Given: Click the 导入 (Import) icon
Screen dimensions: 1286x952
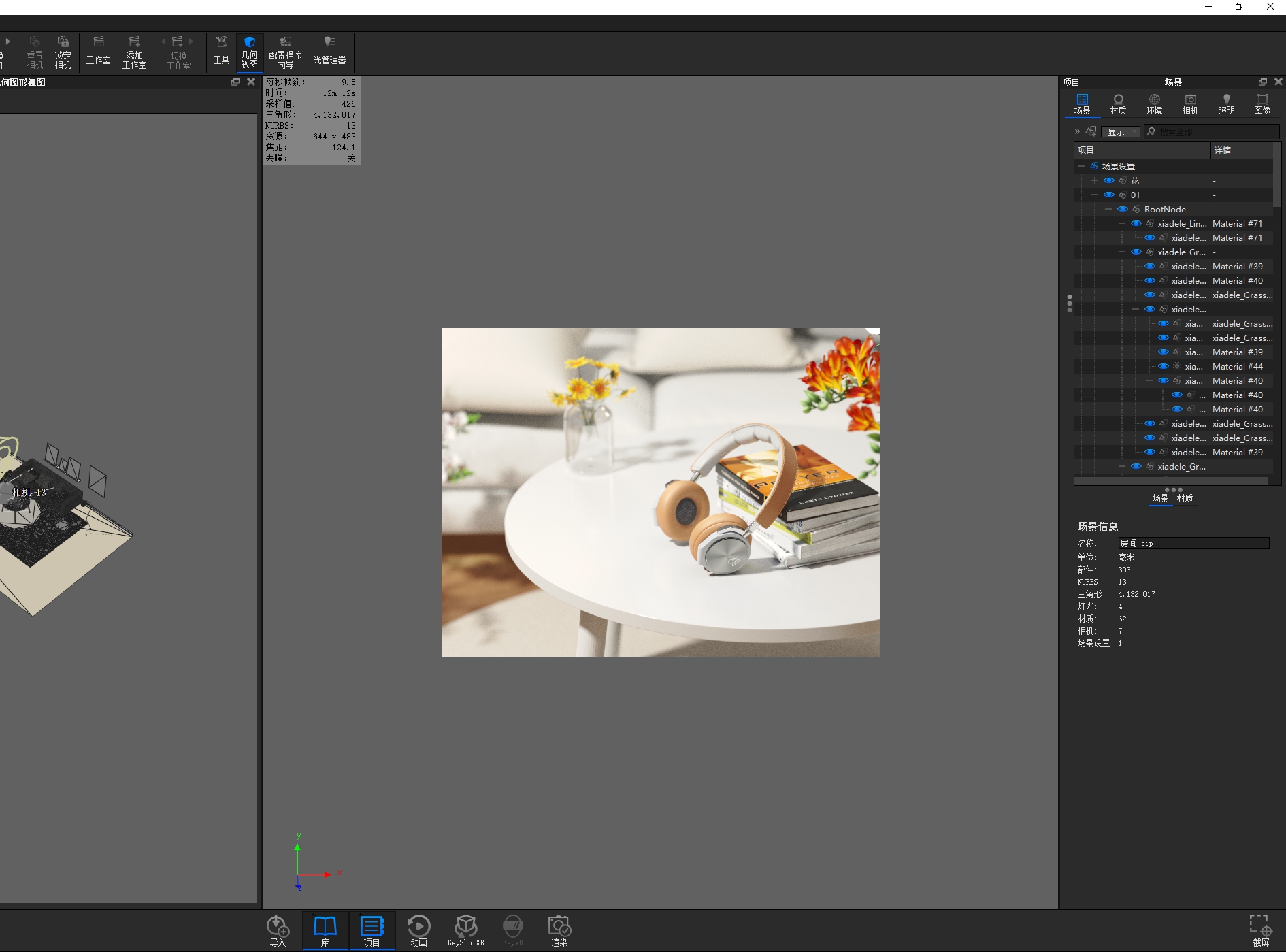Looking at the screenshot, I should point(278,930).
